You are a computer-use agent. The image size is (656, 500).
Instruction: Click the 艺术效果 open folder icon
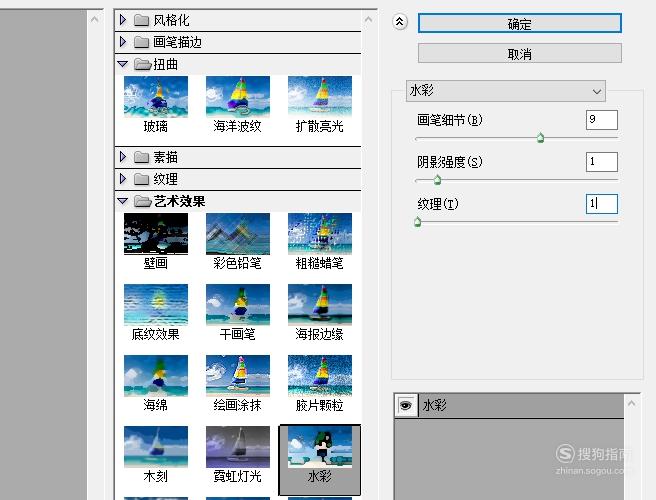tap(142, 201)
